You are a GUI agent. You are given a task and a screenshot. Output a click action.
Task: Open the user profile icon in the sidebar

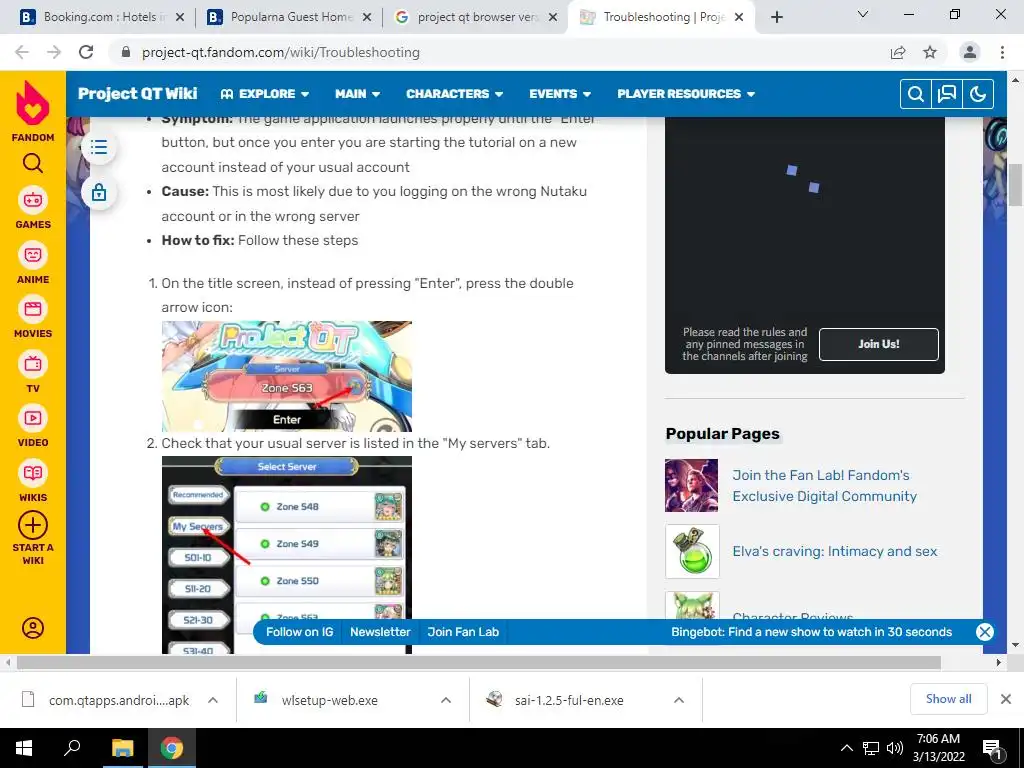coord(33,628)
